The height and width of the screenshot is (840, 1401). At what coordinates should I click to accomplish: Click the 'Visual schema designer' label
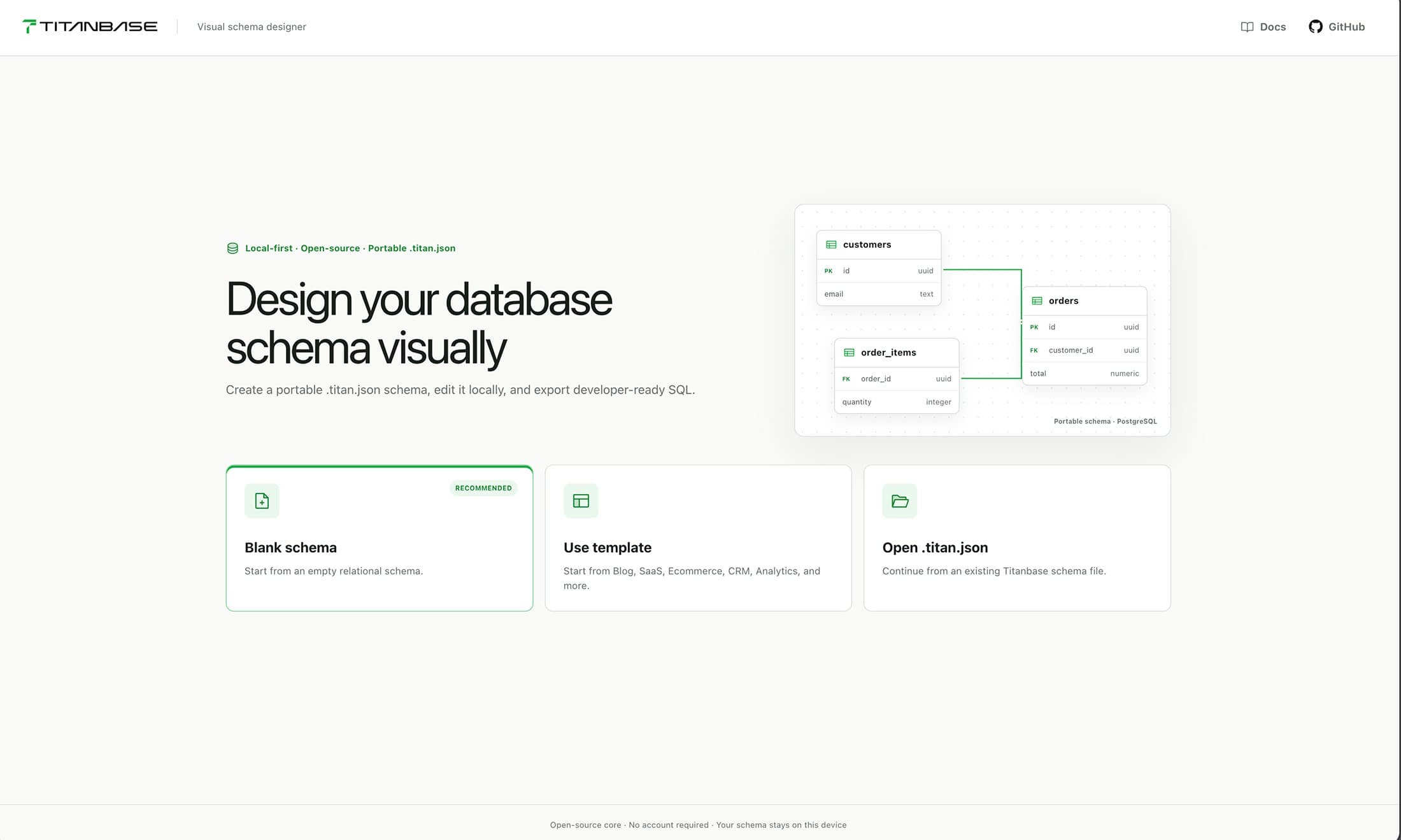pyautogui.click(x=252, y=27)
